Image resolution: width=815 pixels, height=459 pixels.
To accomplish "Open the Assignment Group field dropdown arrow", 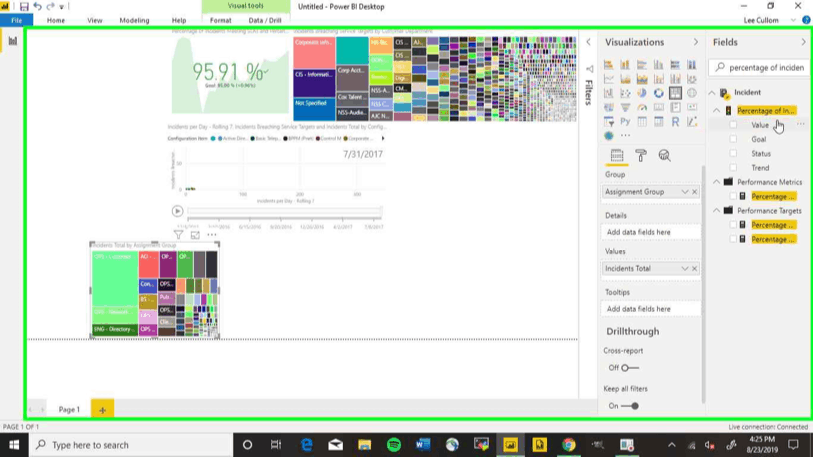I will coord(685,192).
